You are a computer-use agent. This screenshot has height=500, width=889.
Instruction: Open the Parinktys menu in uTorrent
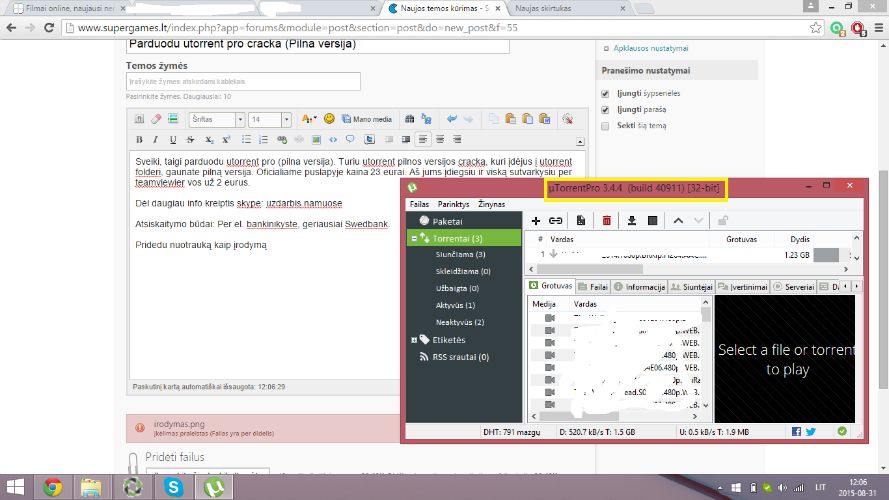click(453, 204)
